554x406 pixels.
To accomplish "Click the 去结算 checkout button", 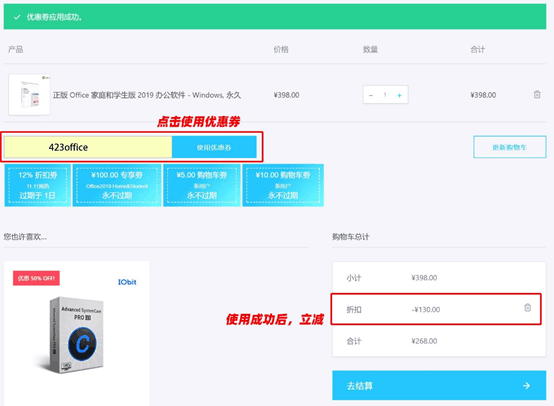I will tap(439, 386).
